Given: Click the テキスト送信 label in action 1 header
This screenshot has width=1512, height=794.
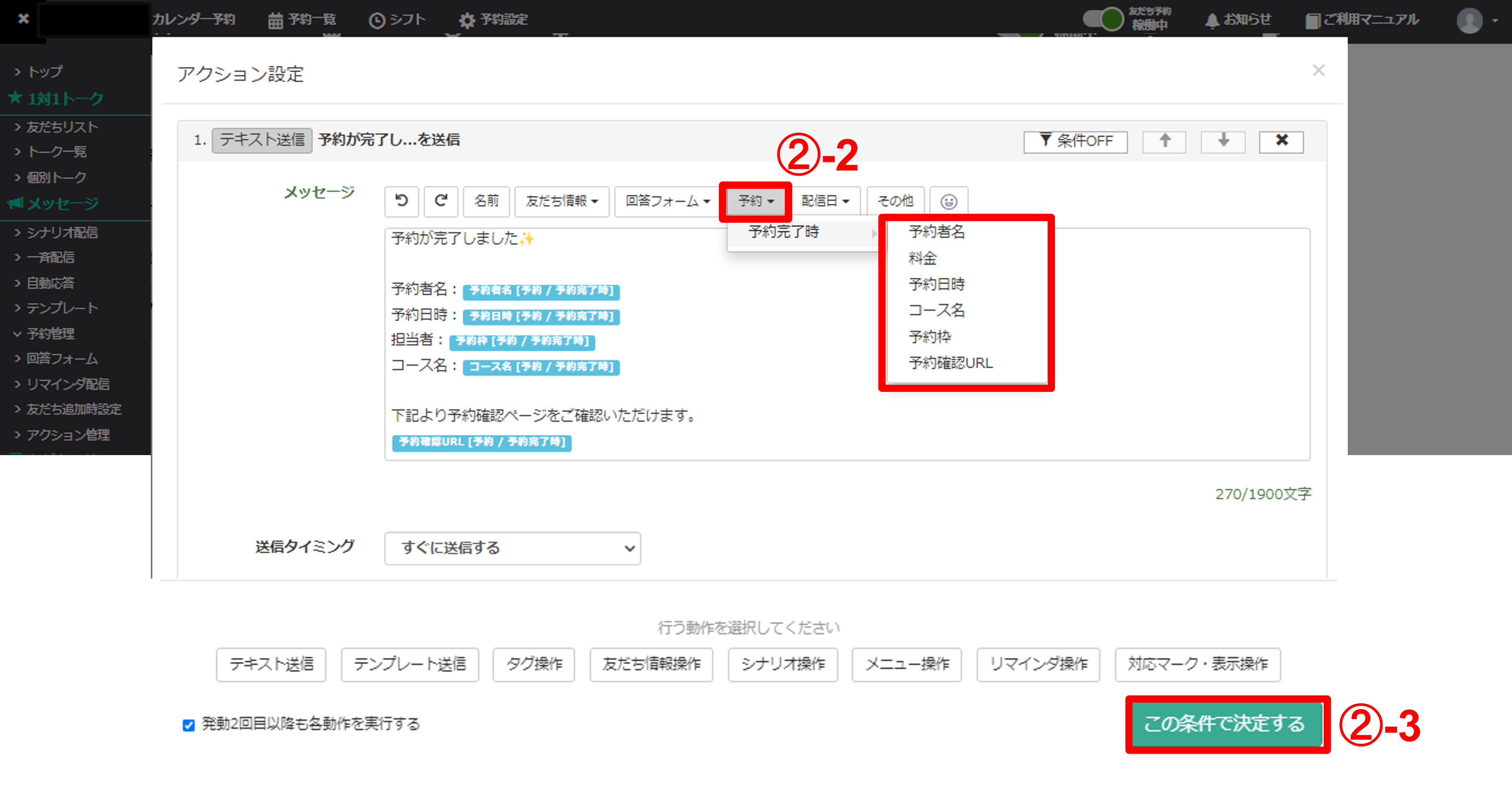Looking at the screenshot, I should 262,140.
